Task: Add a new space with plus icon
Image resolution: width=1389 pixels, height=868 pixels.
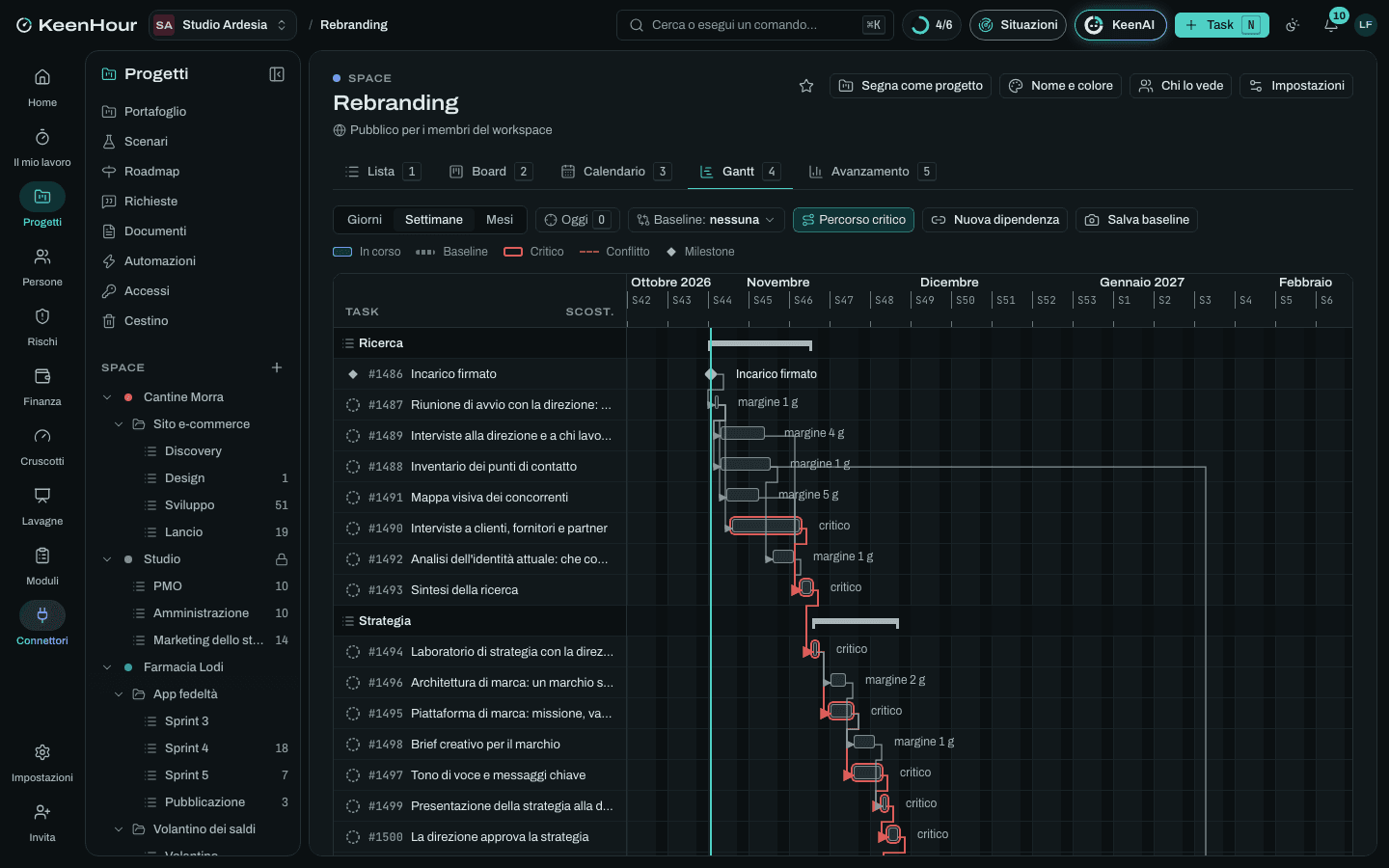Action: pyautogui.click(x=277, y=367)
